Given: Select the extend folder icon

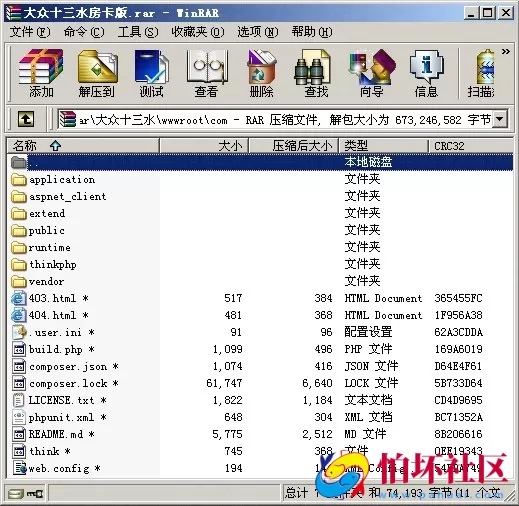Looking at the screenshot, I should [x=19, y=214].
